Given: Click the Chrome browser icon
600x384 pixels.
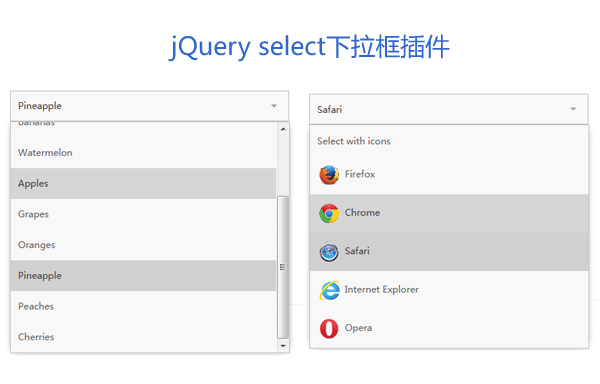Looking at the screenshot, I should (x=329, y=213).
